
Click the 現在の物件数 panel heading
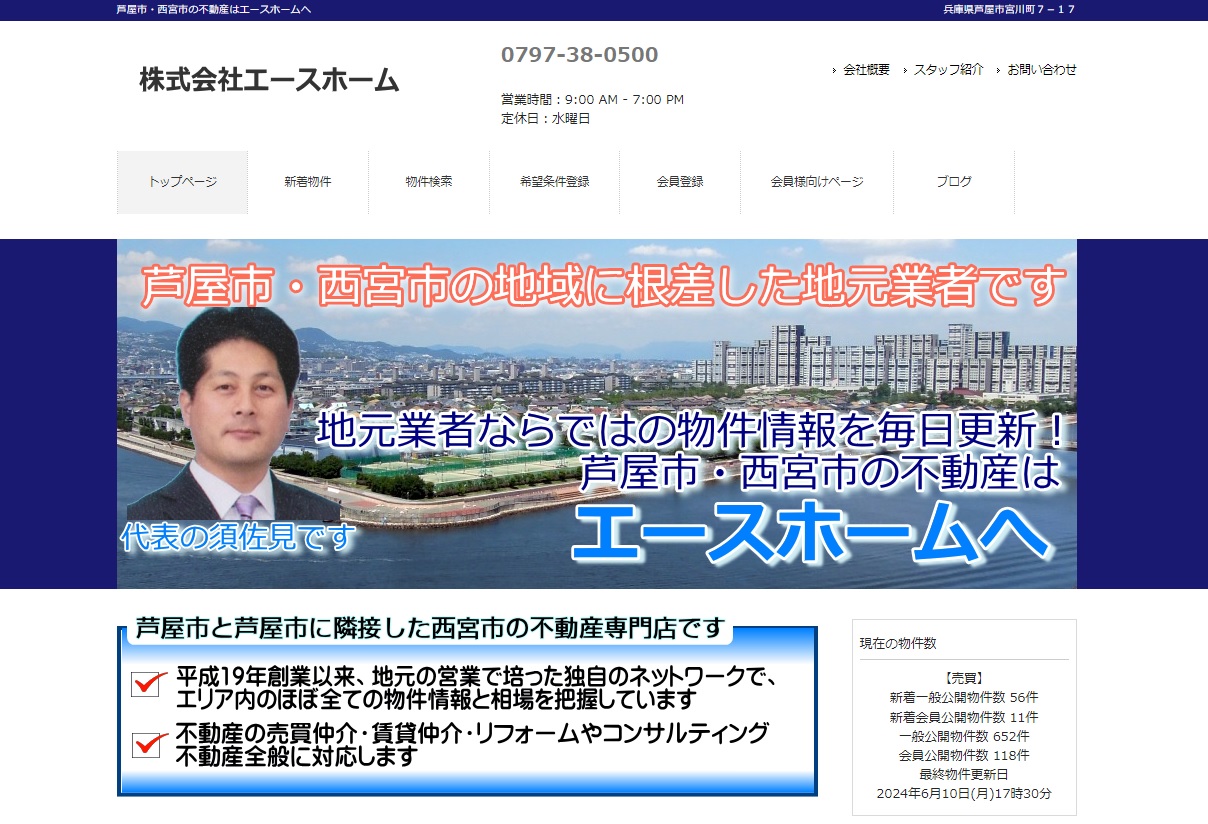(898, 643)
